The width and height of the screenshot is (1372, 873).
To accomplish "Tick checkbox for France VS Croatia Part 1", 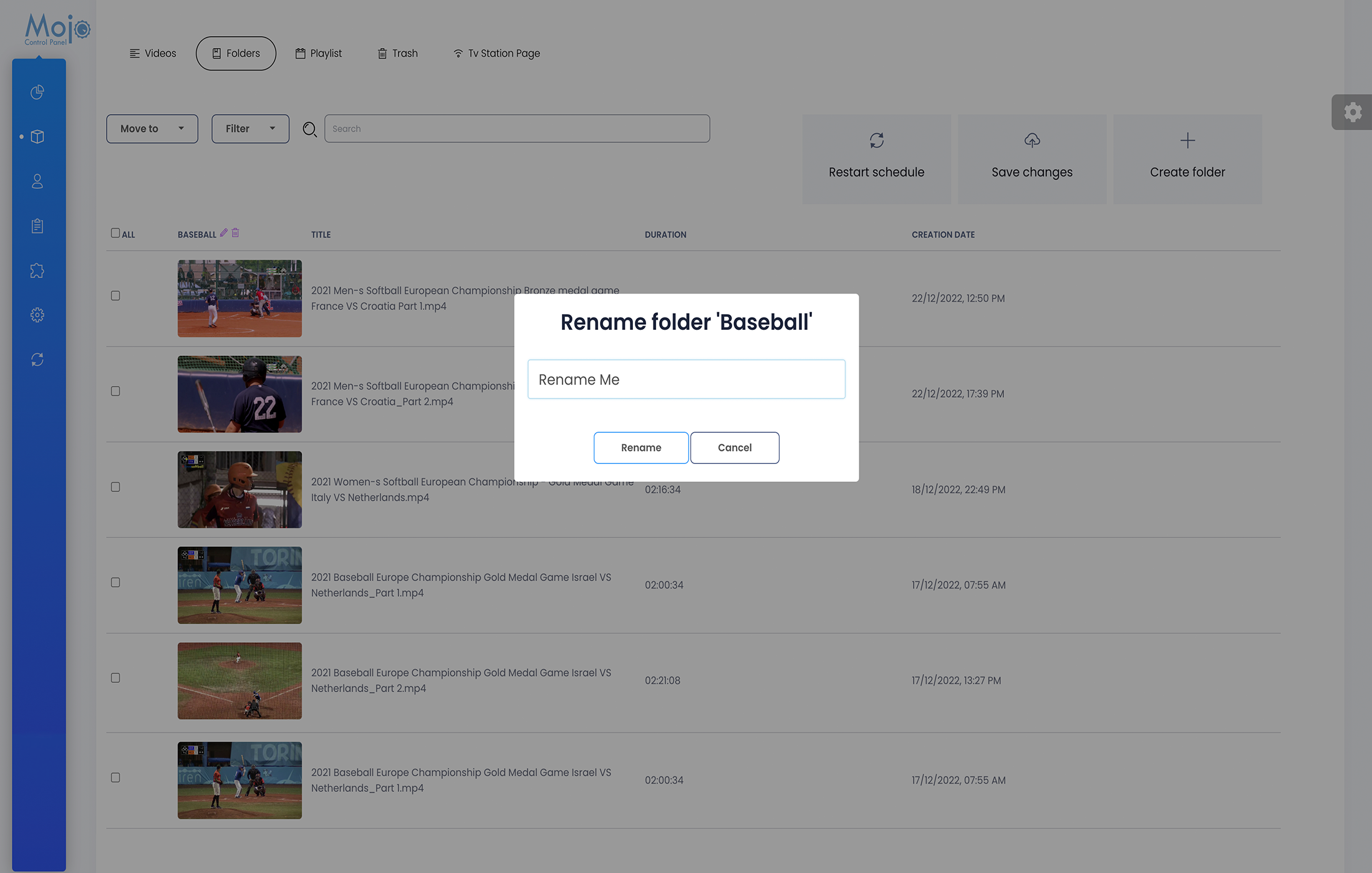I will [x=115, y=296].
